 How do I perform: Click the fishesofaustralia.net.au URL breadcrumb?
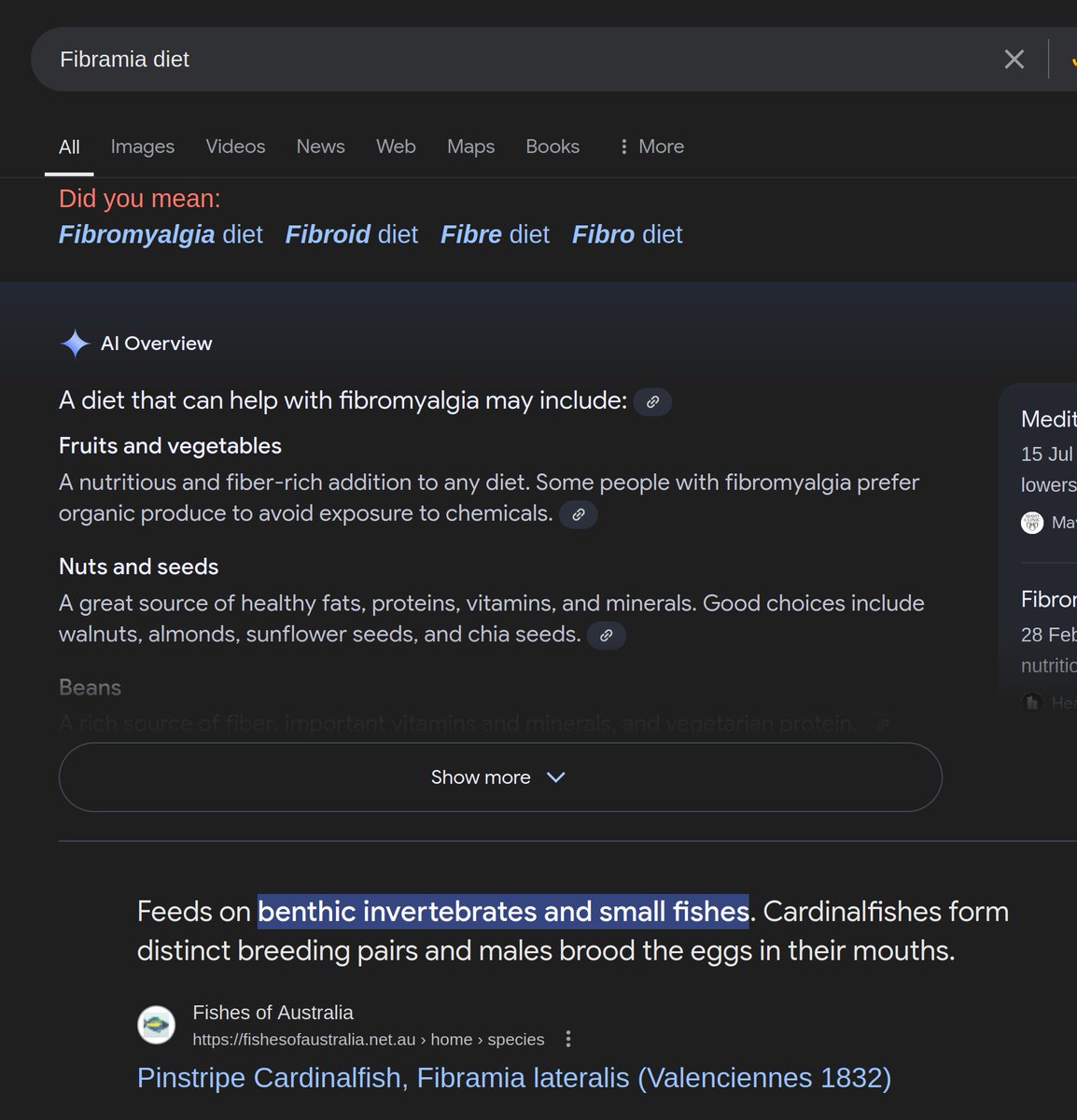coord(369,1040)
